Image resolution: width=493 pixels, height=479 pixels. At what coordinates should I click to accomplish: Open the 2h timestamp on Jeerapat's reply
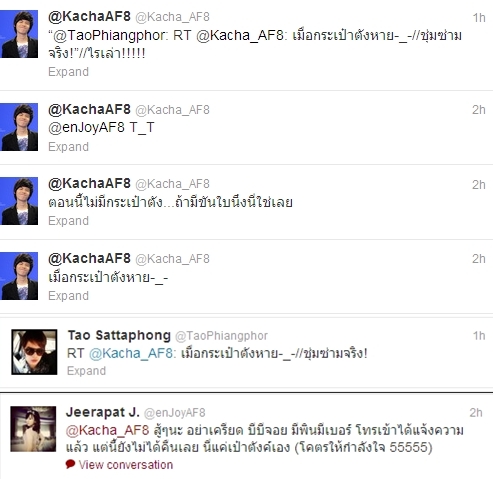pyautogui.click(x=476, y=413)
